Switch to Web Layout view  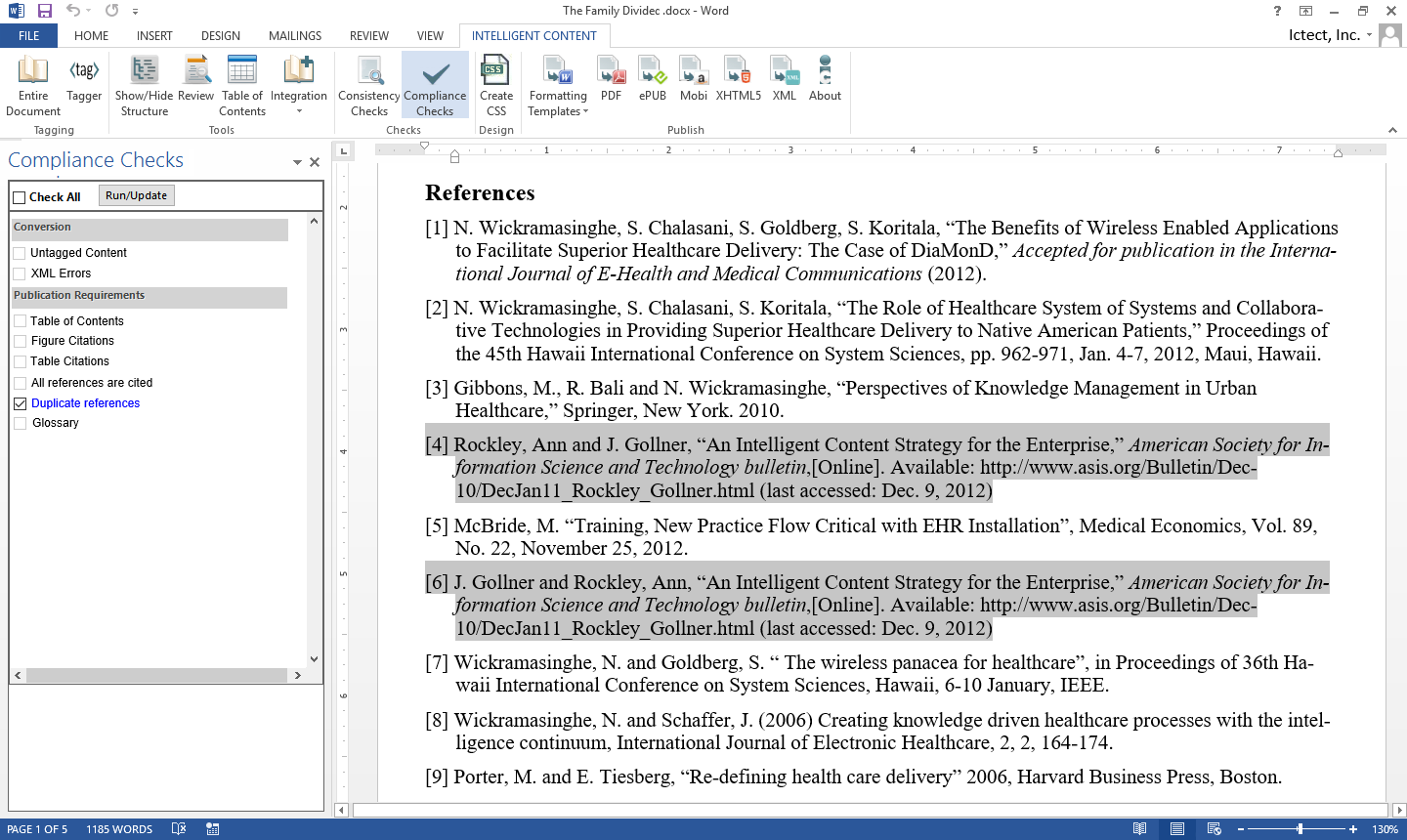(x=1215, y=829)
